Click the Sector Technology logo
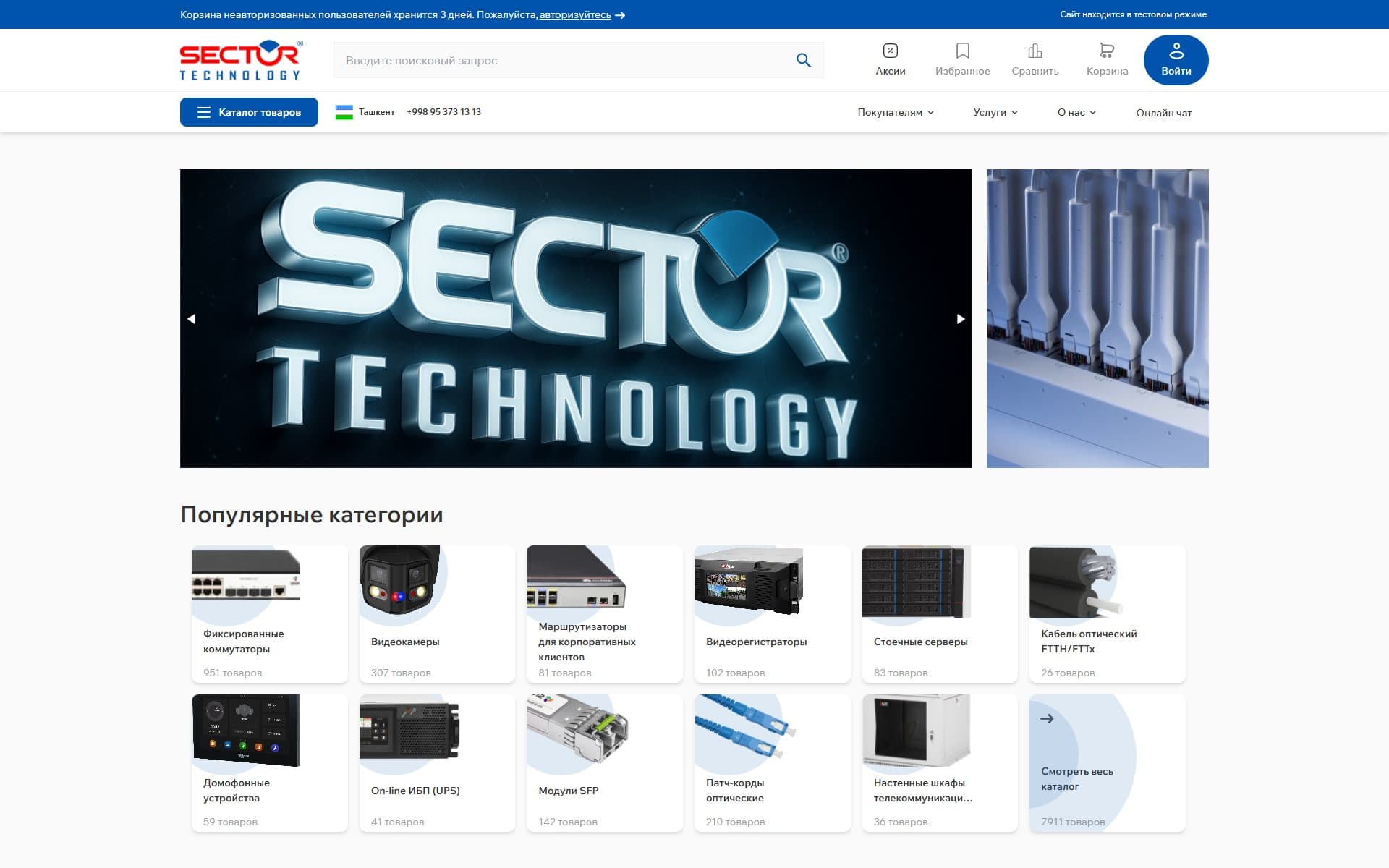1389x868 pixels. tap(241, 60)
